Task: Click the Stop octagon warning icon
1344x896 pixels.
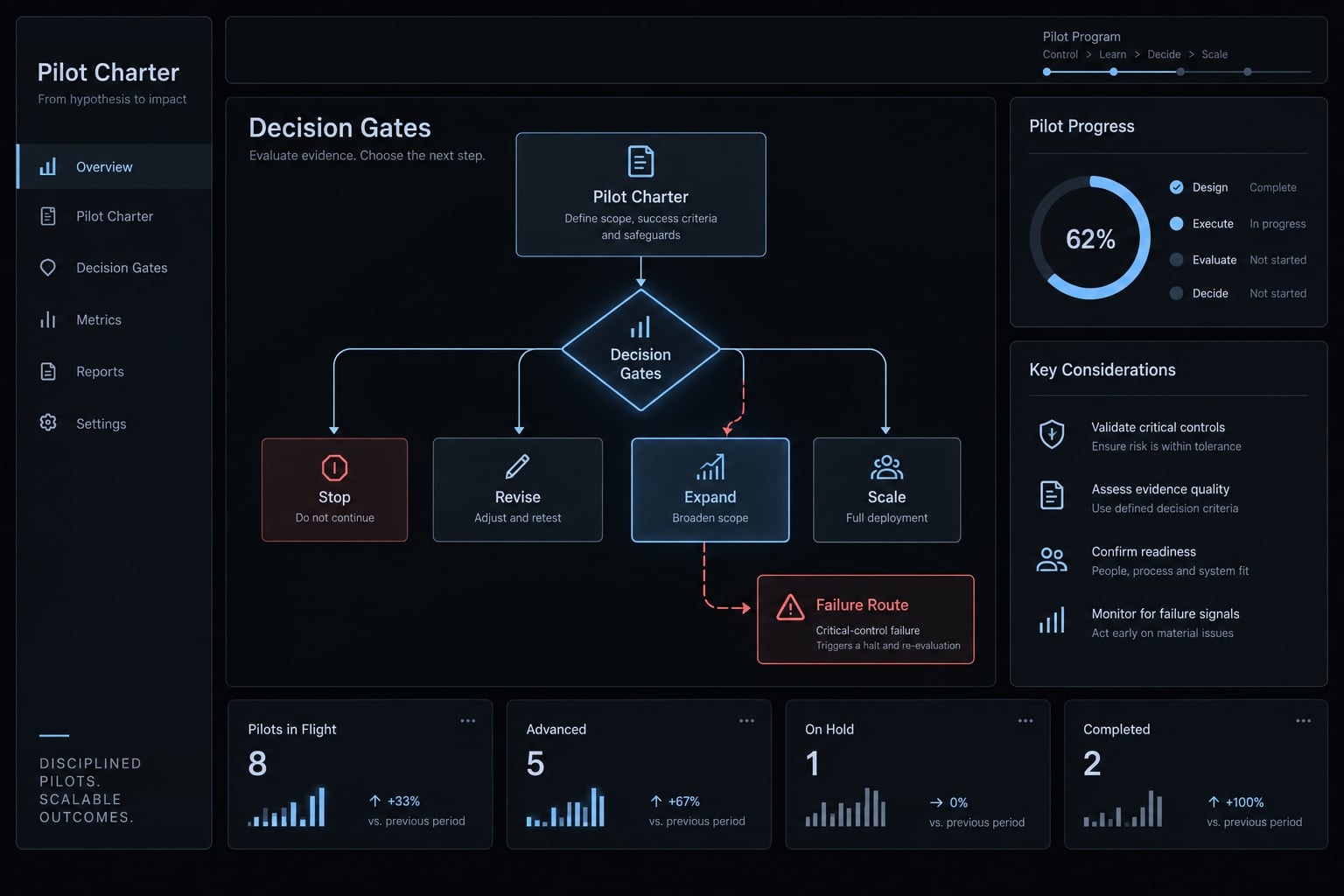Action: pyautogui.click(x=334, y=468)
